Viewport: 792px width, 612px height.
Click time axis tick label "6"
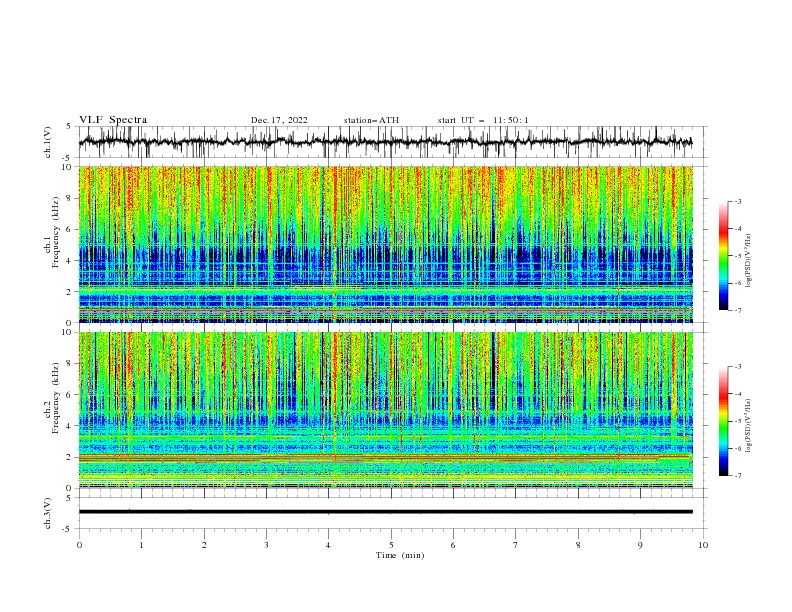click(454, 545)
